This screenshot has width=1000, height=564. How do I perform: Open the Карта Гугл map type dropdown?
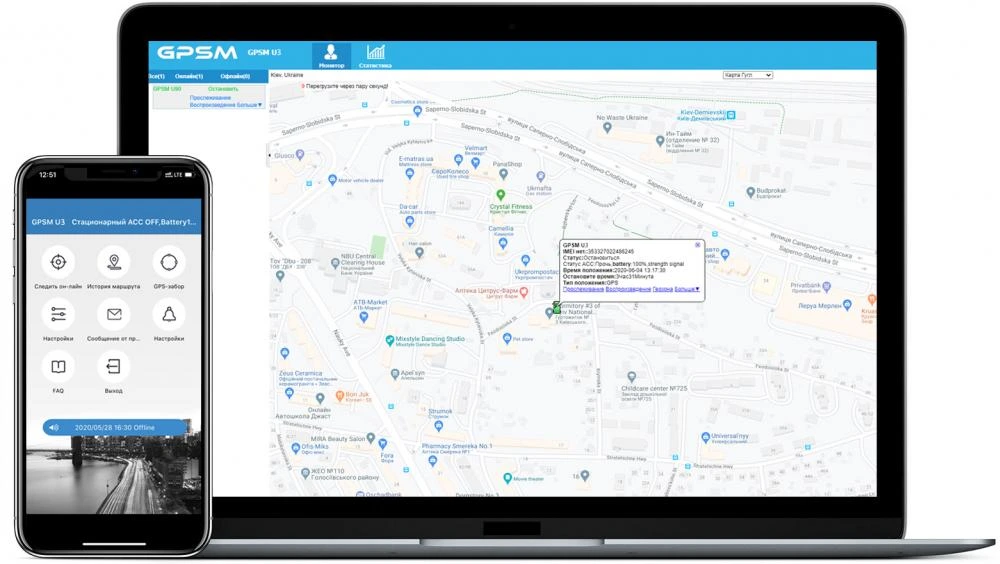[x=747, y=75]
